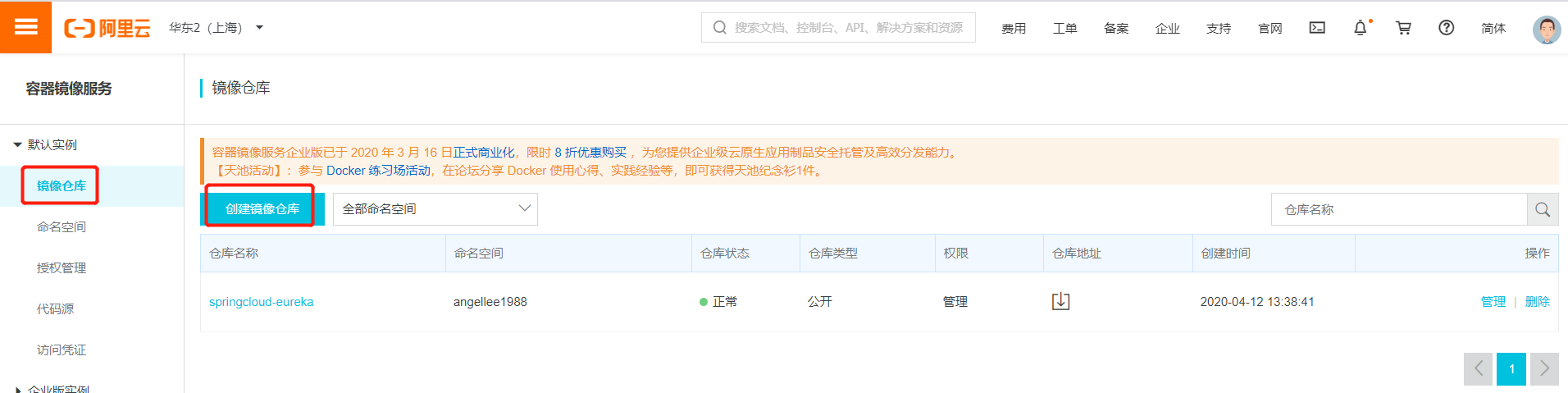The height and width of the screenshot is (393, 1568).
Task: Open the shopping cart
Action: click(x=1403, y=28)
